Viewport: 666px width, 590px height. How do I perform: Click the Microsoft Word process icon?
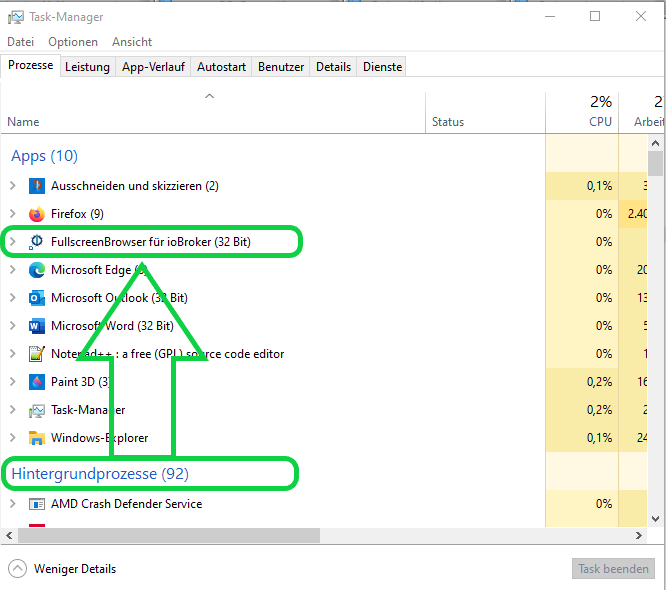[x=37, y=326]
